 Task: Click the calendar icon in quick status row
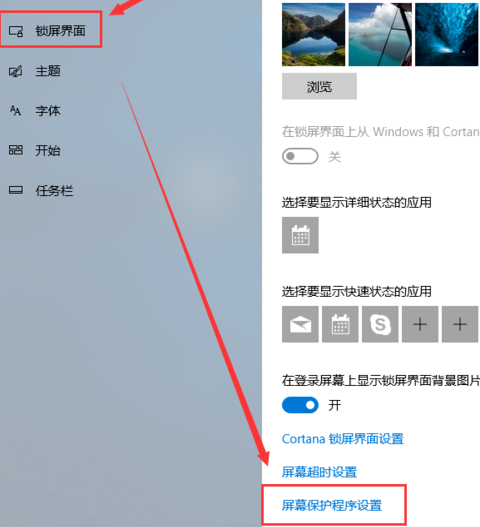click(x=340, y=324)
